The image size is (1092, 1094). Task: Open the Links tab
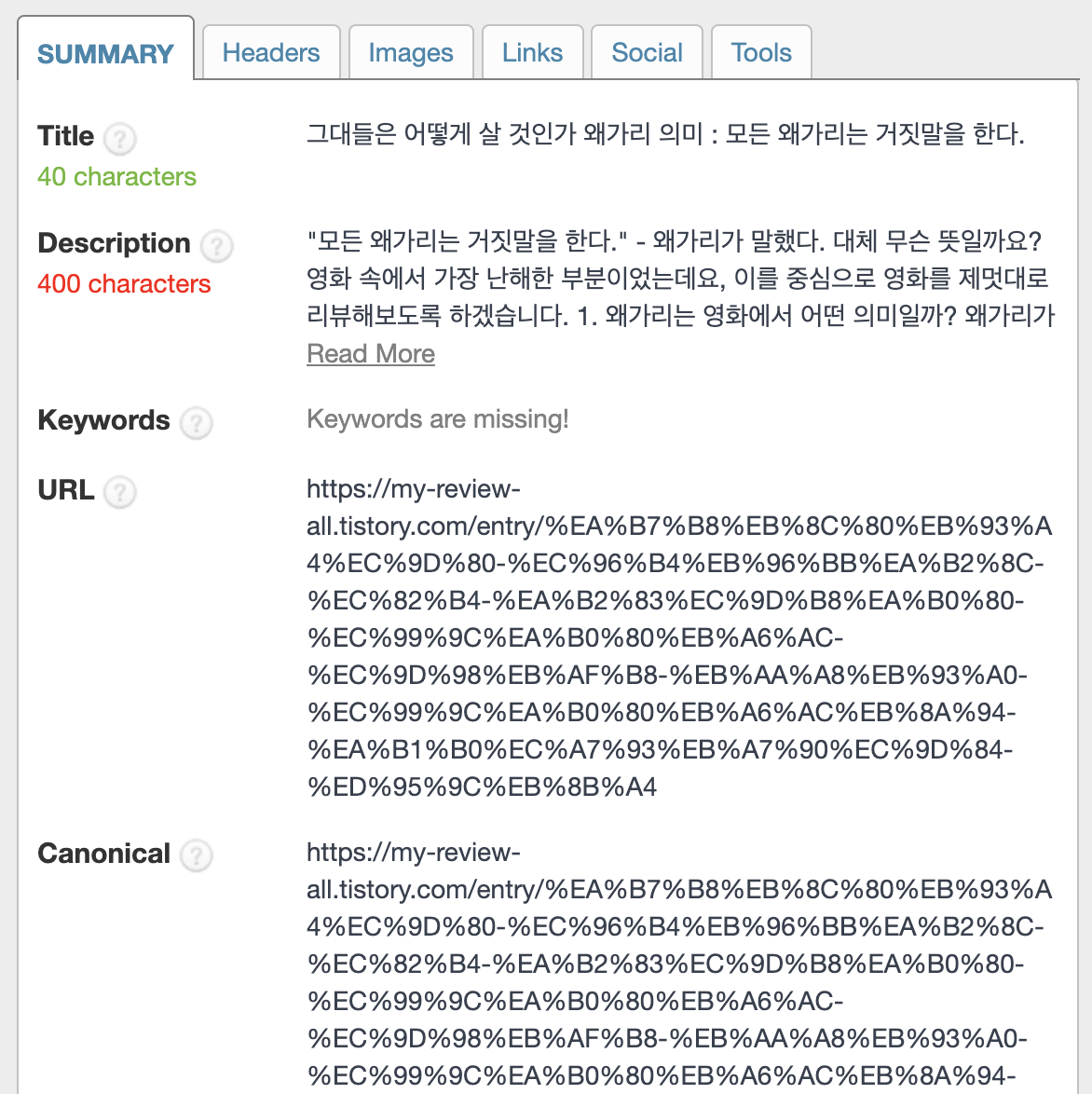532,52
